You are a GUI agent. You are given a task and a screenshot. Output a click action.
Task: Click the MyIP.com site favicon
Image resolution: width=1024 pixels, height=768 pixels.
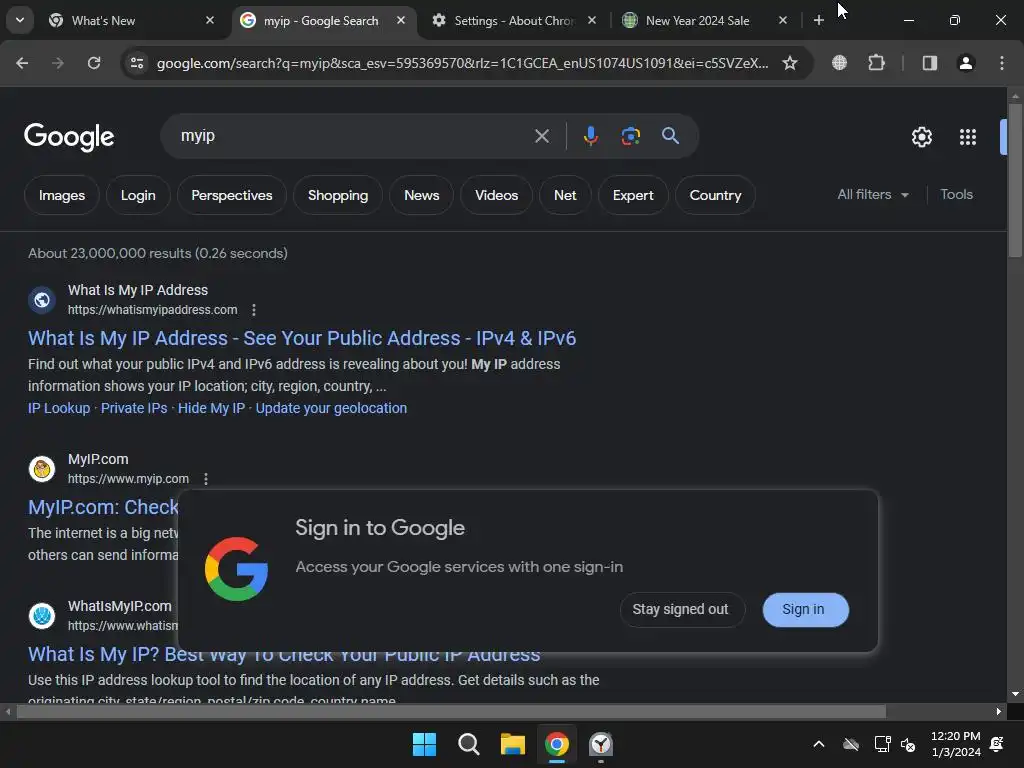pos(42,469)
